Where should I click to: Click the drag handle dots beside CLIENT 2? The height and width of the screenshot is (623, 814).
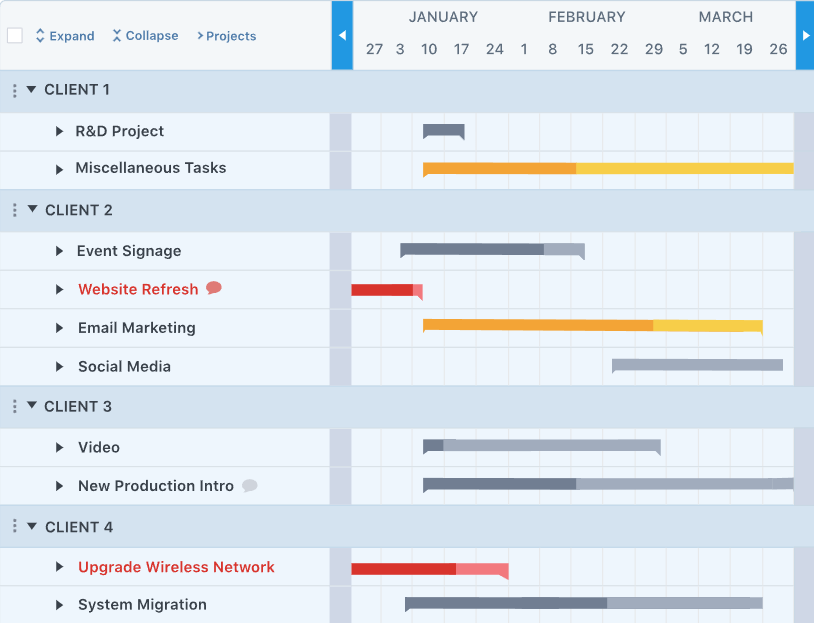point(15,210)
